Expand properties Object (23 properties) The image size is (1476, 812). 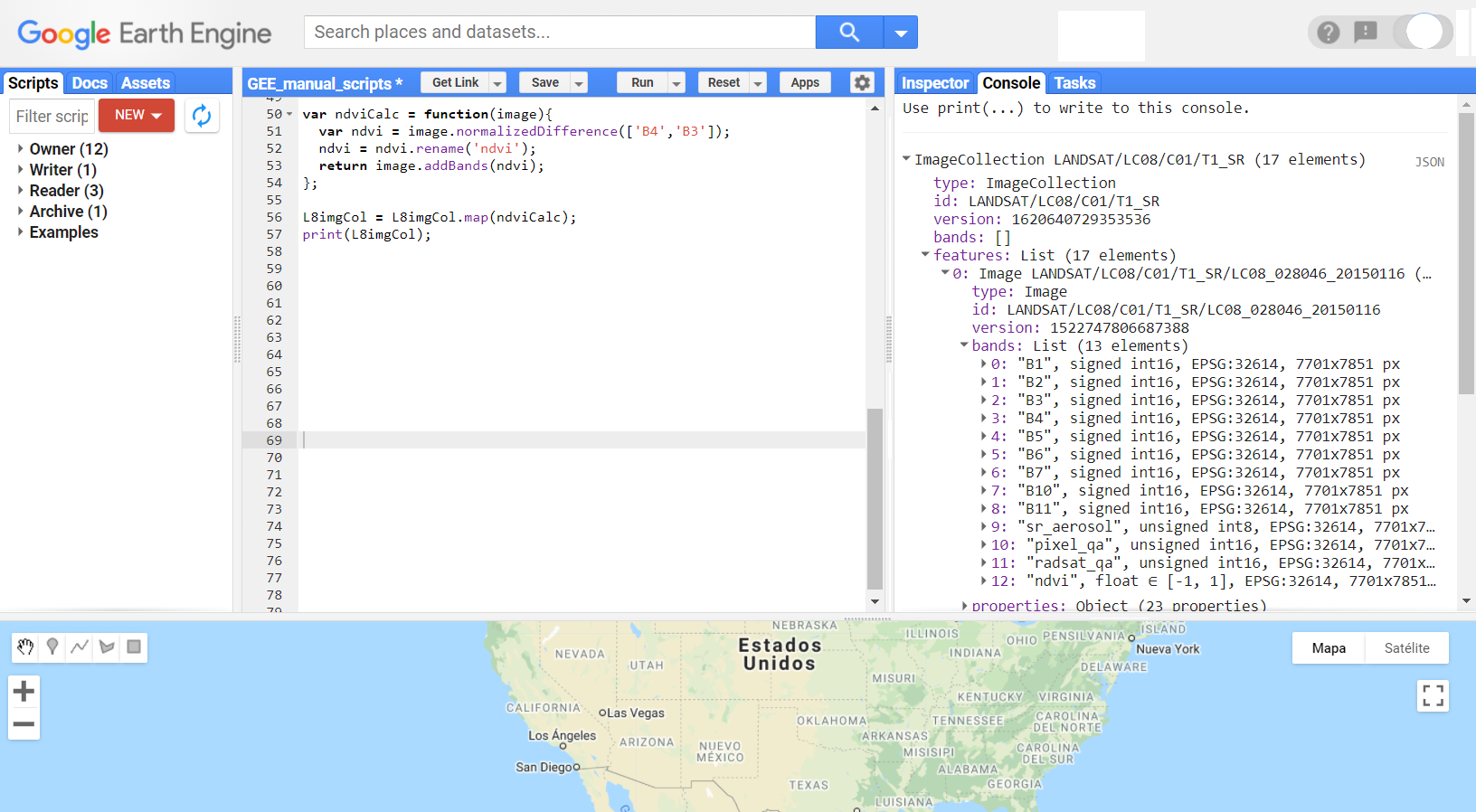[x=964, y=606]
